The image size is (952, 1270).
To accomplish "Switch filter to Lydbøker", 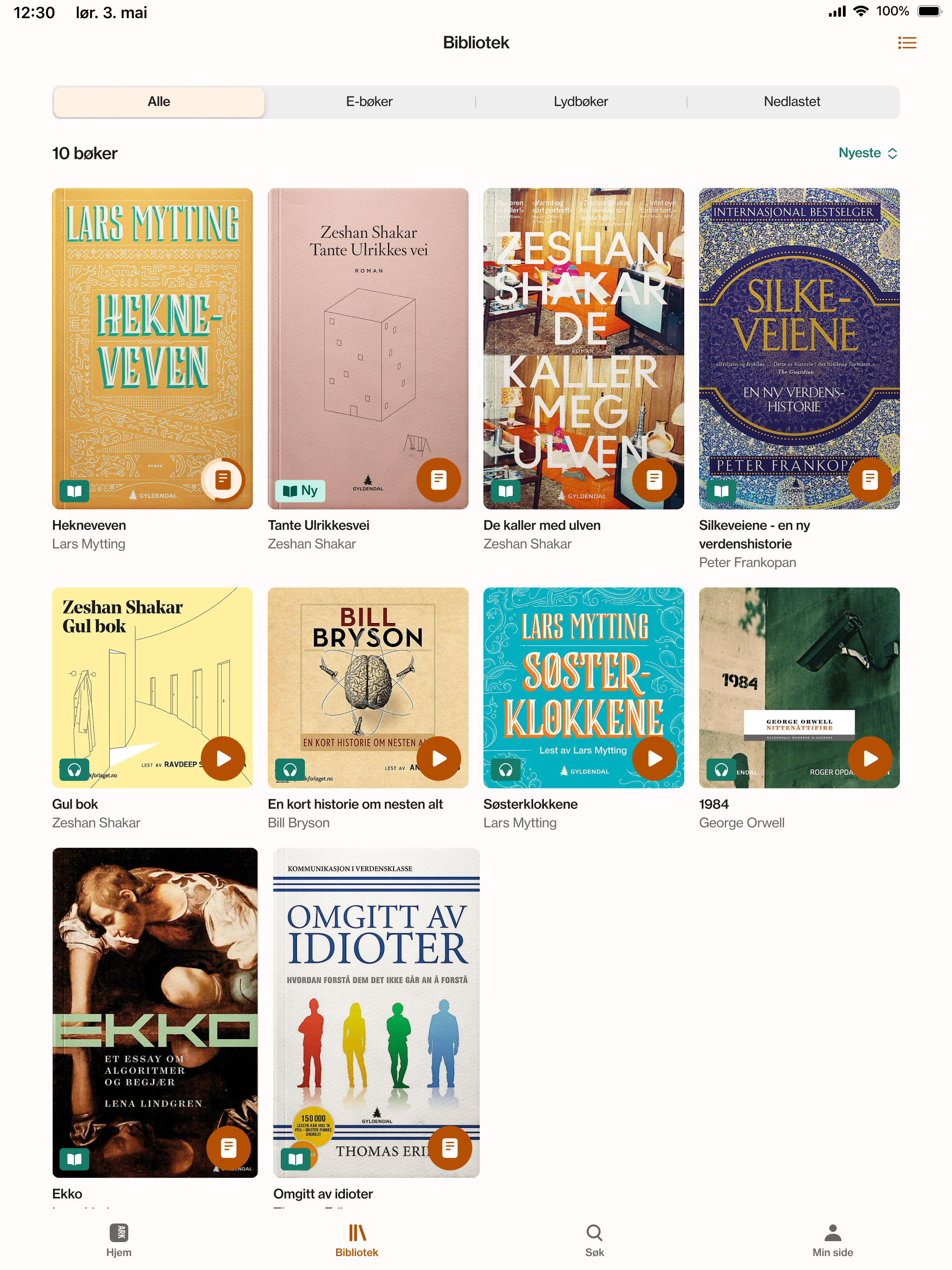I will (581, 102).
